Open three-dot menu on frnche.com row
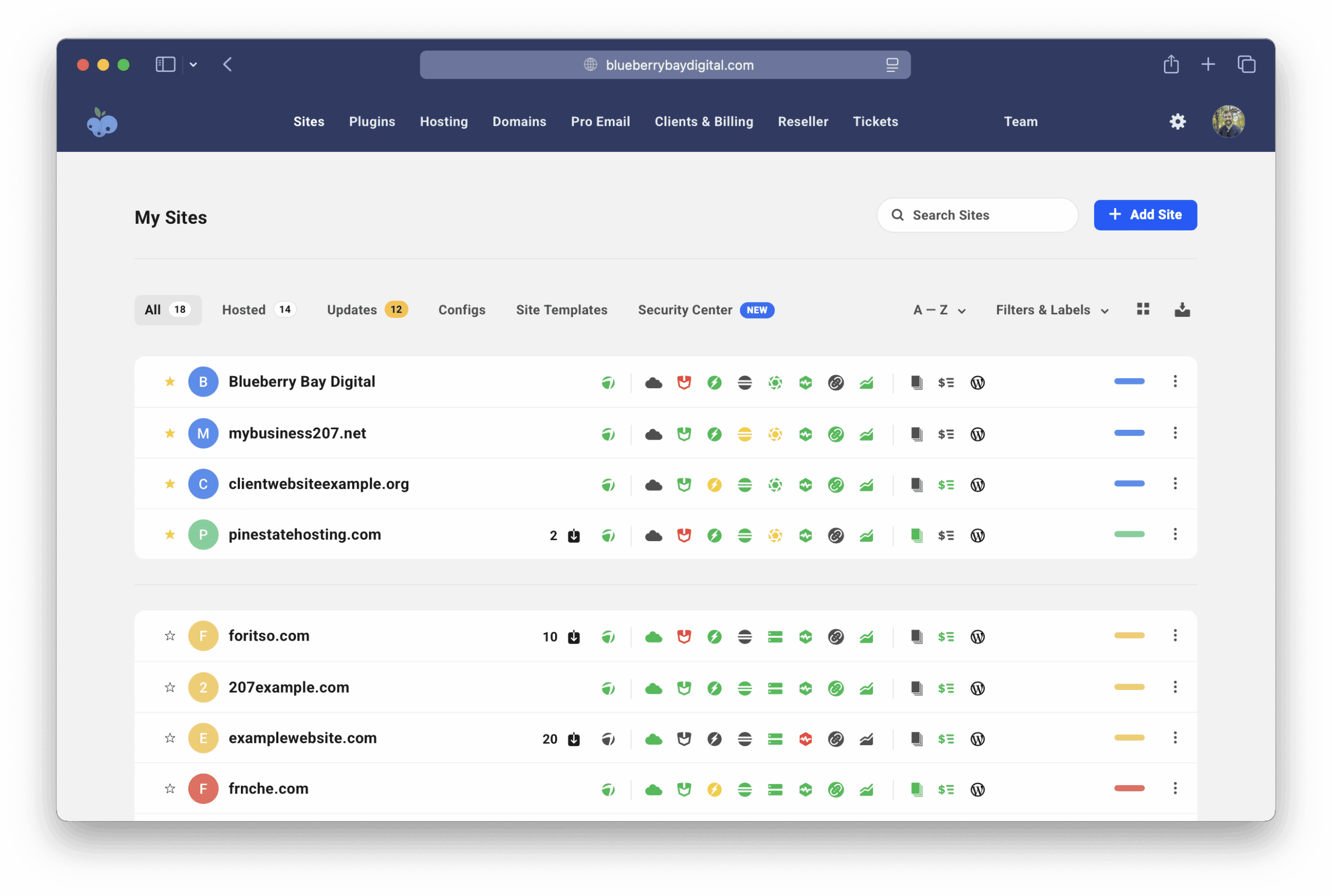The height and width of the screenshot is (896, 1332). (x=1174, y=788)
